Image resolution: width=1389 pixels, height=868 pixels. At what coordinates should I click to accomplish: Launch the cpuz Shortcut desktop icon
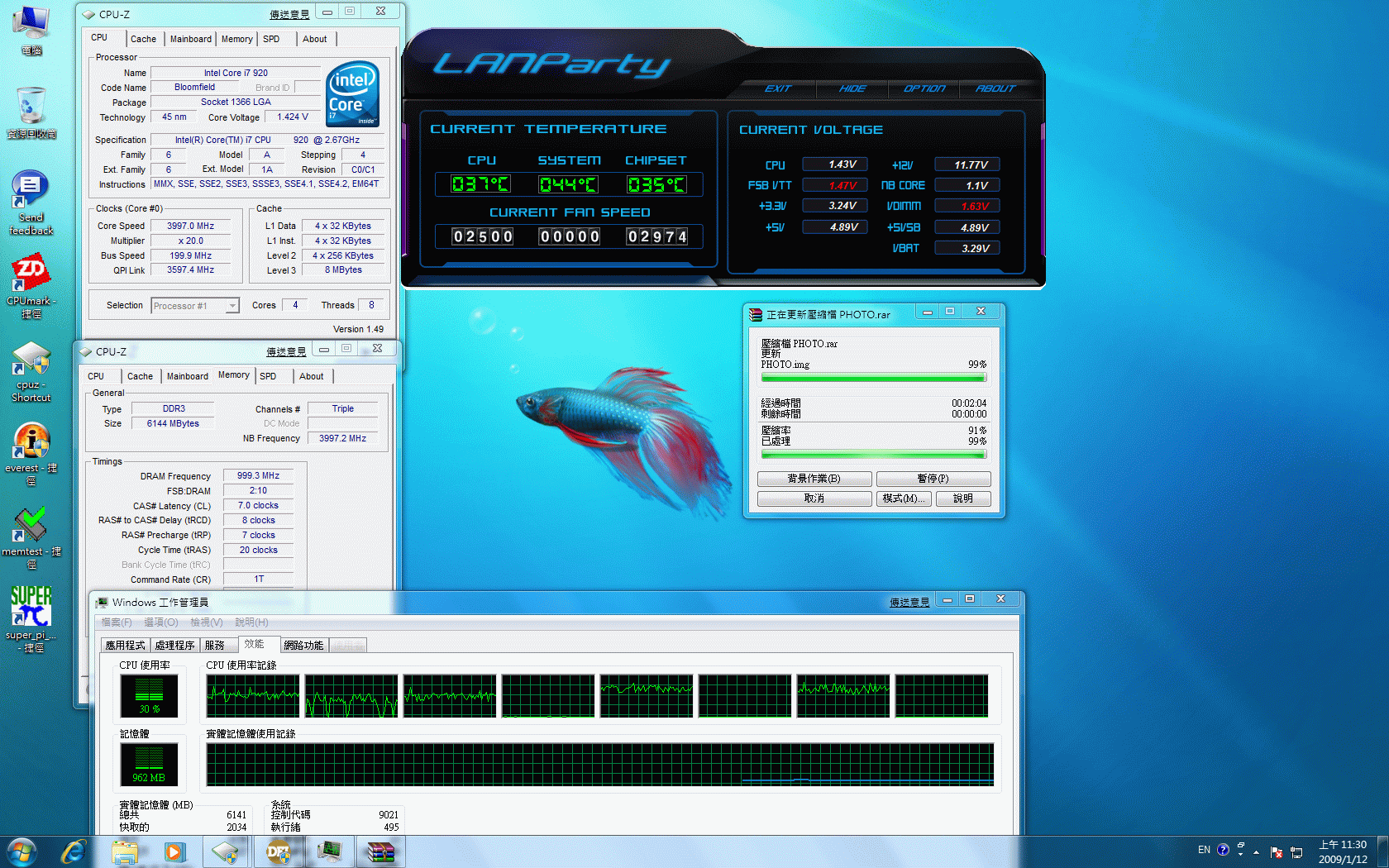pyautogui.click(x=31, y=371)
